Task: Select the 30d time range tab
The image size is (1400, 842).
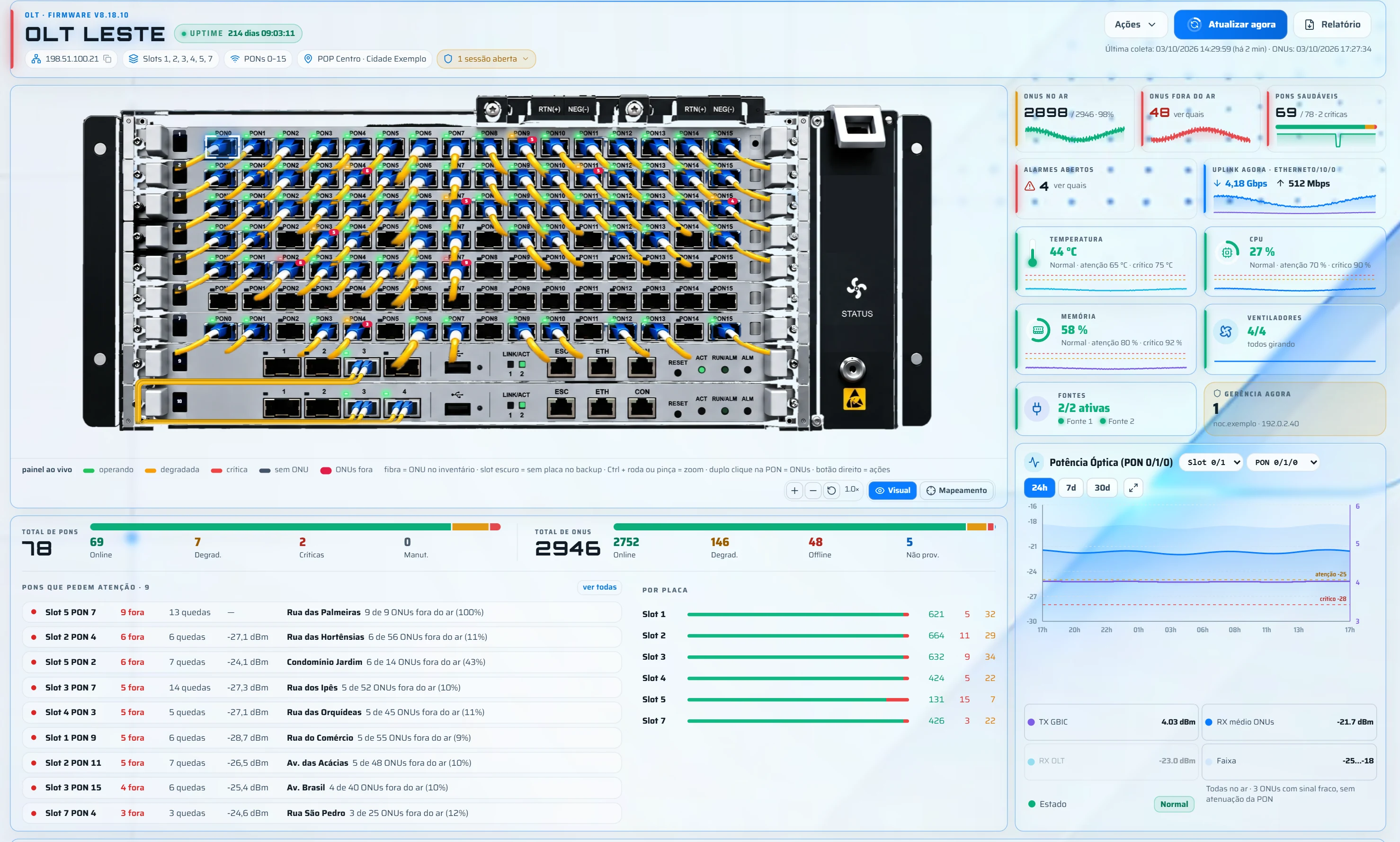Action: pyautogui.click(x=1102, y=487)
